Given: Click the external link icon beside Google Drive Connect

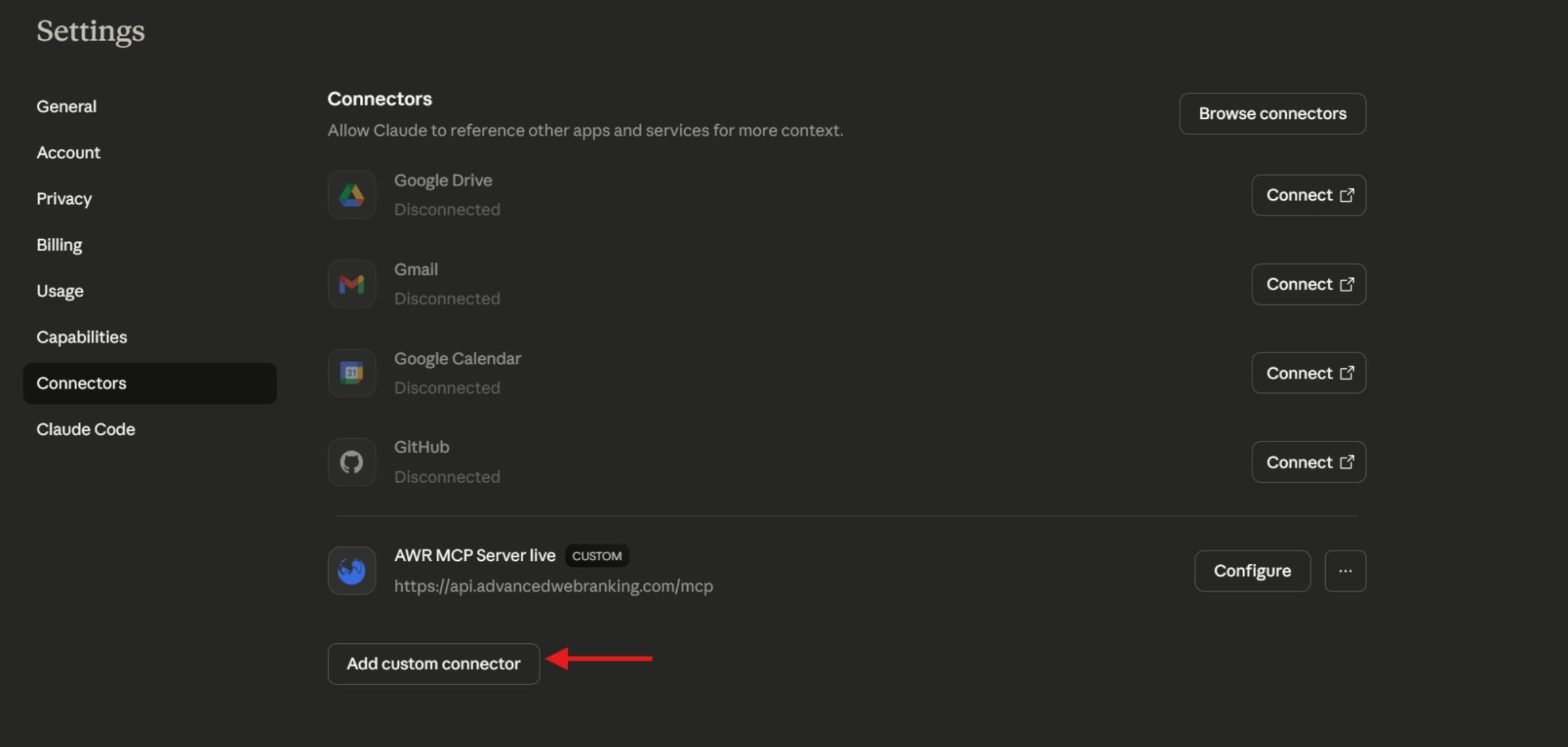Looking at the screenshot, I should click(x=1347, y=195).
